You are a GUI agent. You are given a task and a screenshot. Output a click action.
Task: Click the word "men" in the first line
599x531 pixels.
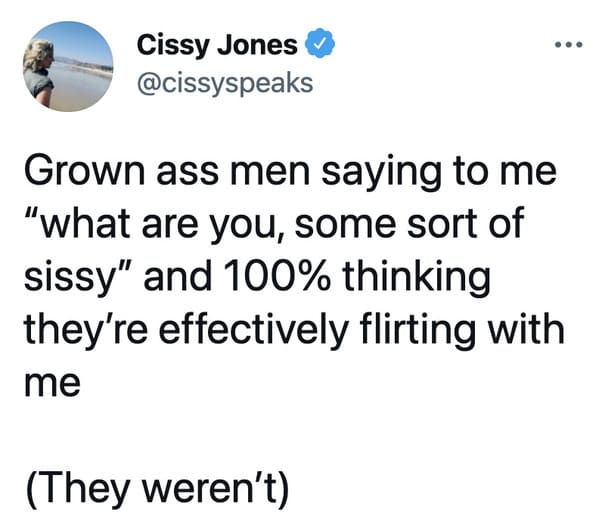coord(270,173)
